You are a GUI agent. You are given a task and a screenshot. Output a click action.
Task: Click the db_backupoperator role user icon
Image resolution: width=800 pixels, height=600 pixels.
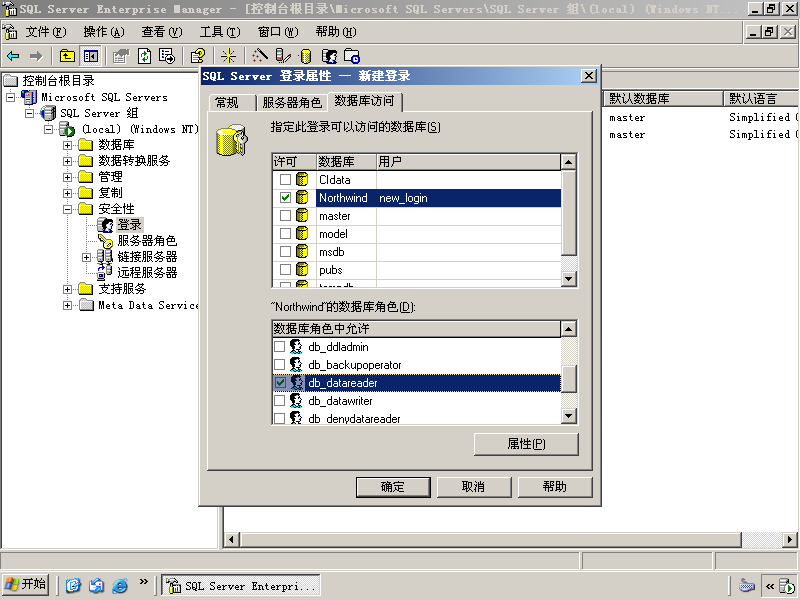295,364
